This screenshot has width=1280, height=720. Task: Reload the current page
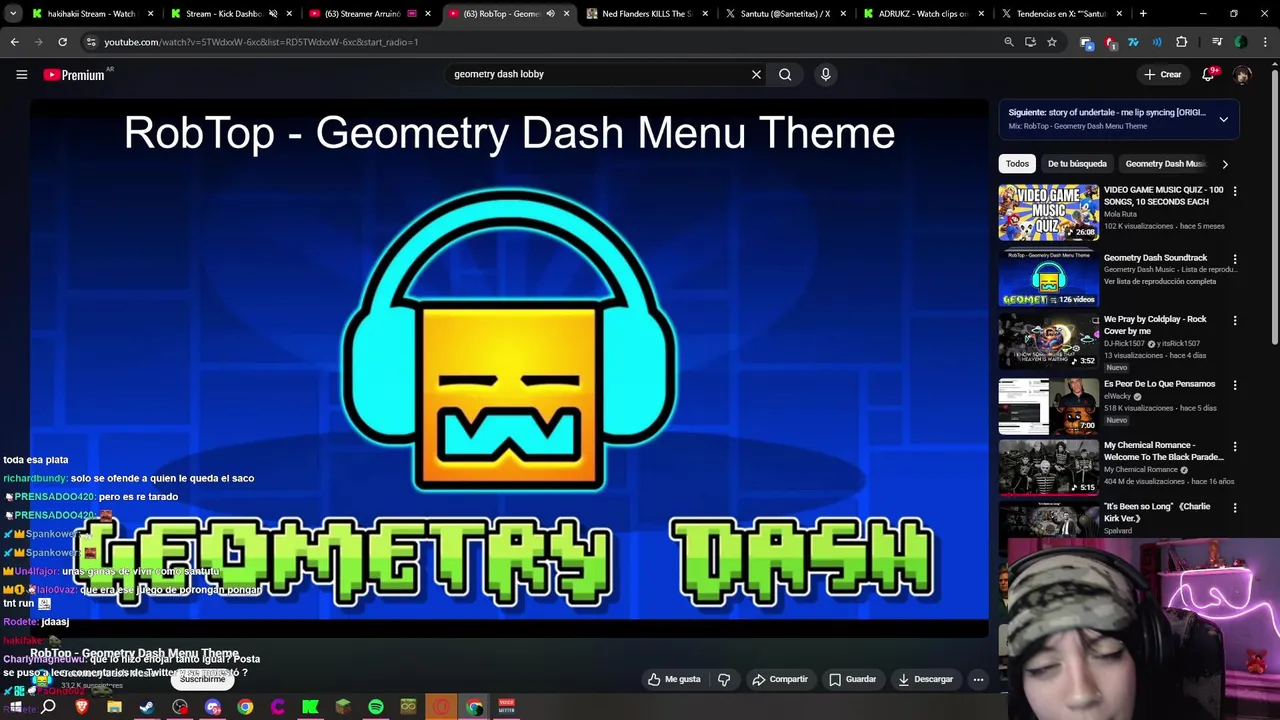tap(62, 42)
